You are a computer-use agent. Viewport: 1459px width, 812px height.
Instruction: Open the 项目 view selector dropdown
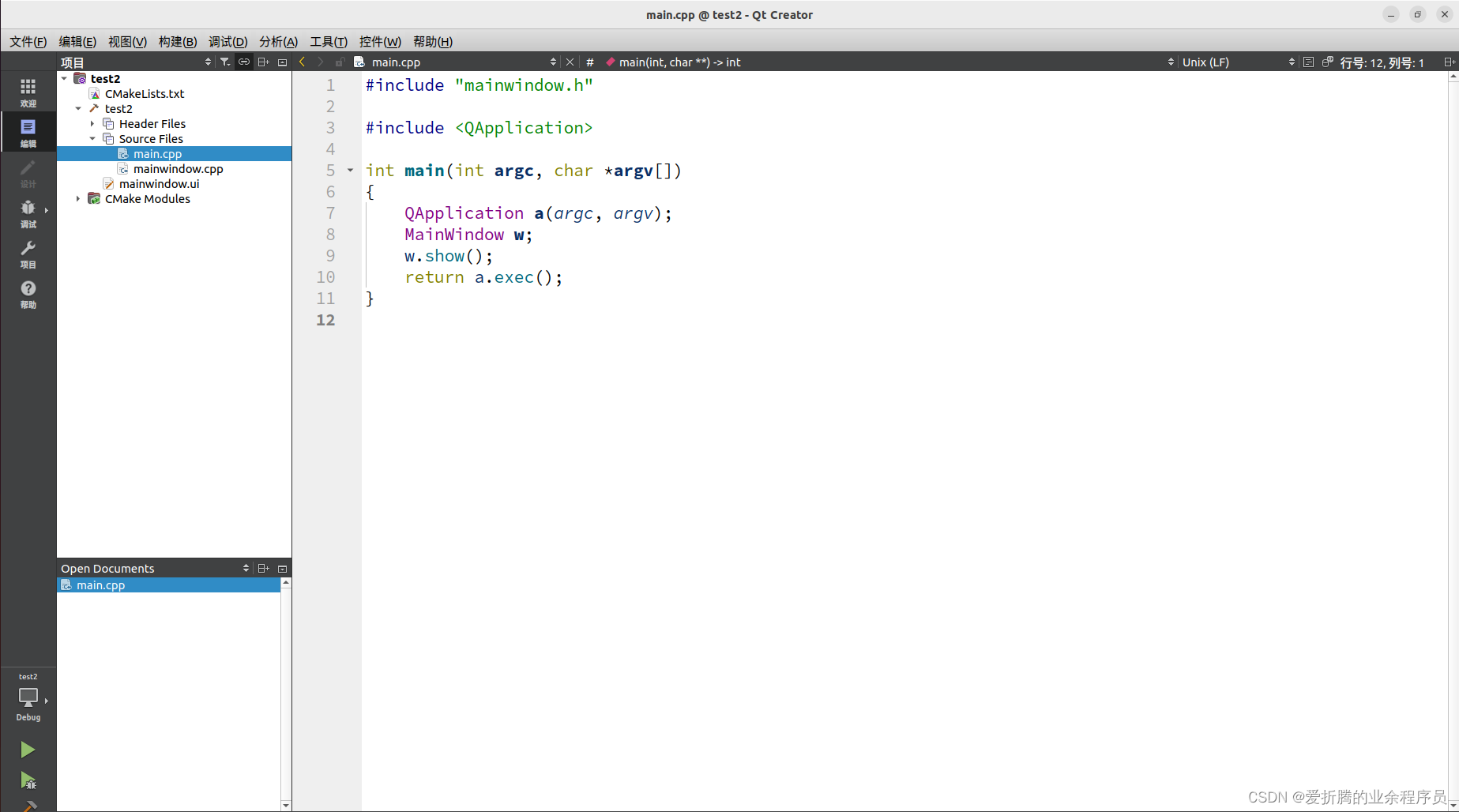pyautogui.click(x=136, y=62)
